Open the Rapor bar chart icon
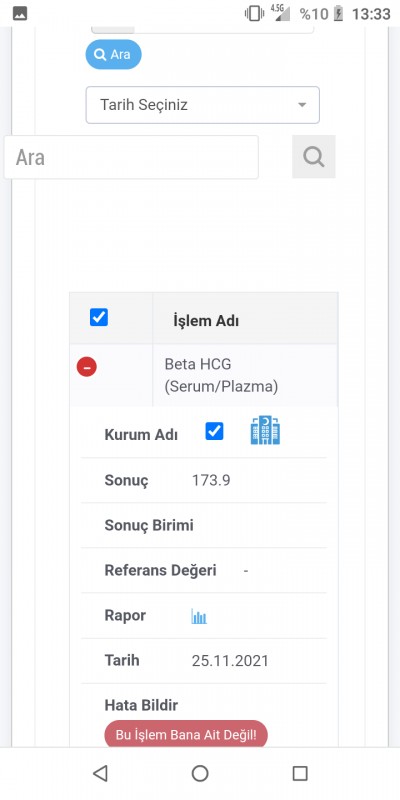This screenshot has height=800, width=400. tap(199, 616)
